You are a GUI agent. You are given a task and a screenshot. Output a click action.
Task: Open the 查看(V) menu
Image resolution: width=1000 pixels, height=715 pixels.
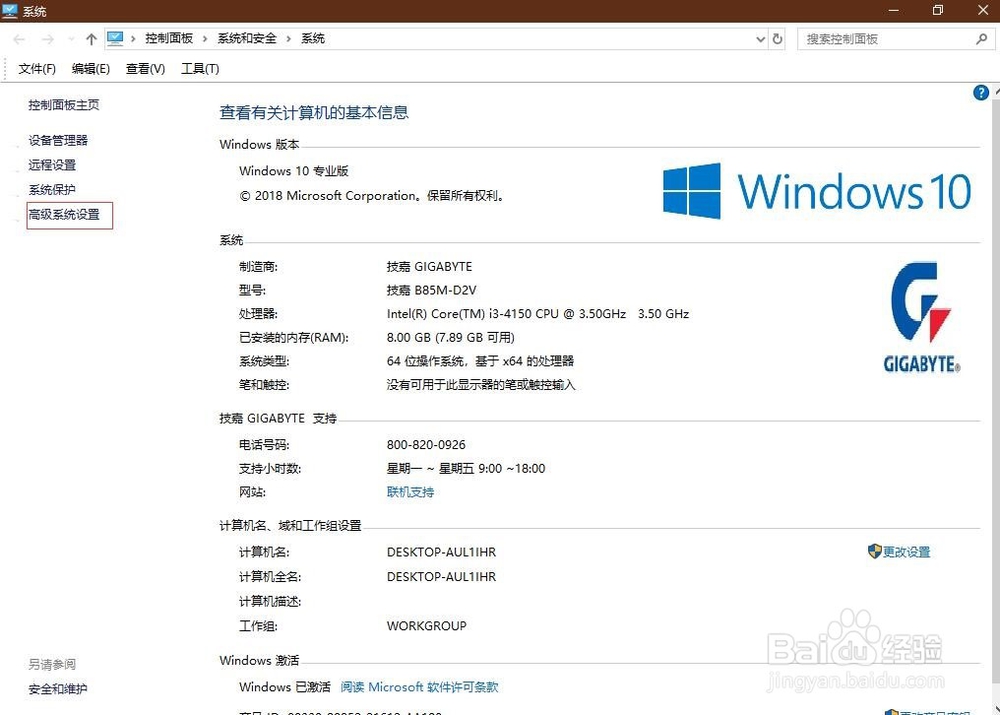click(x=145, y=69)
